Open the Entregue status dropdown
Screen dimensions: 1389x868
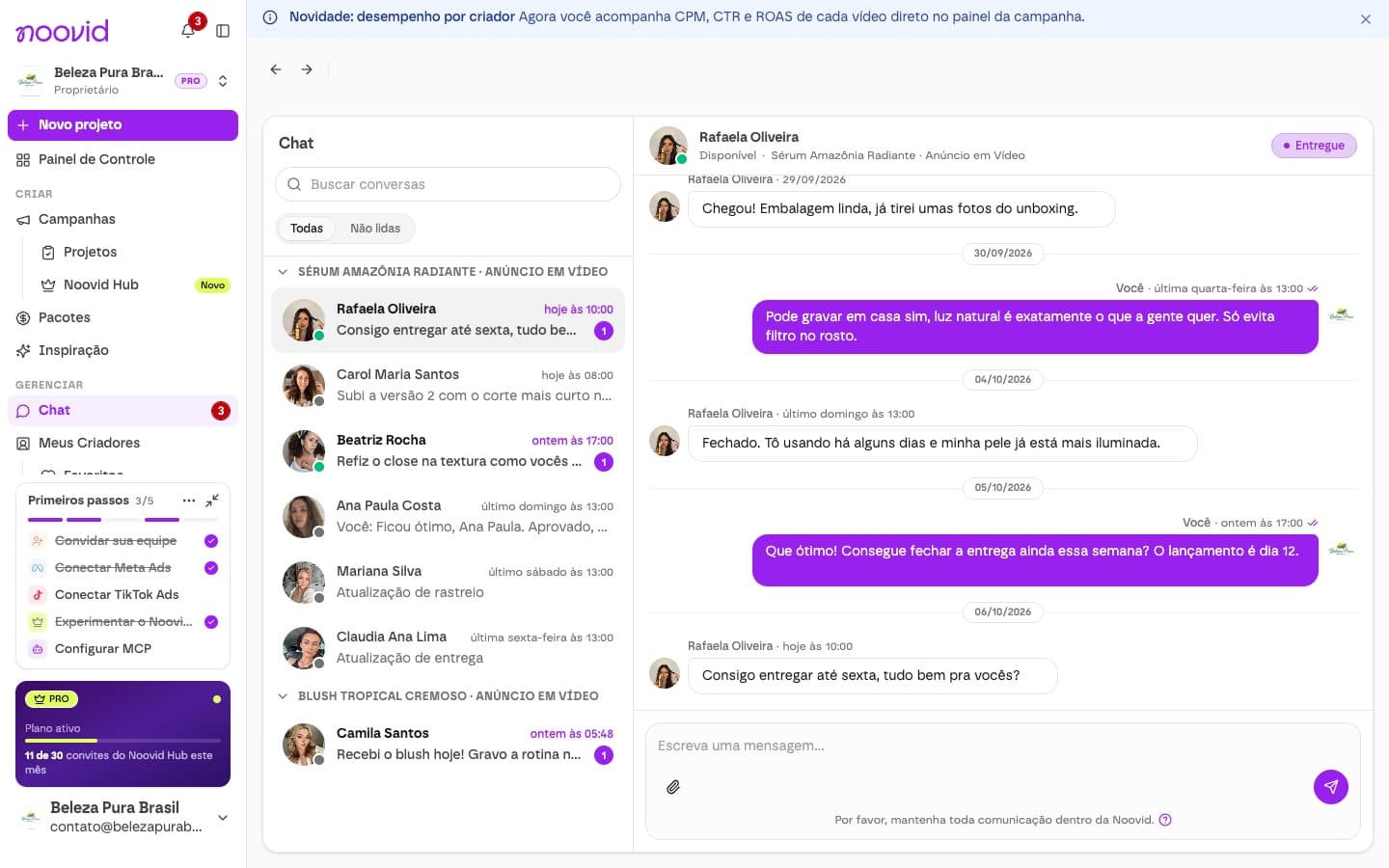coord(1314,146)
